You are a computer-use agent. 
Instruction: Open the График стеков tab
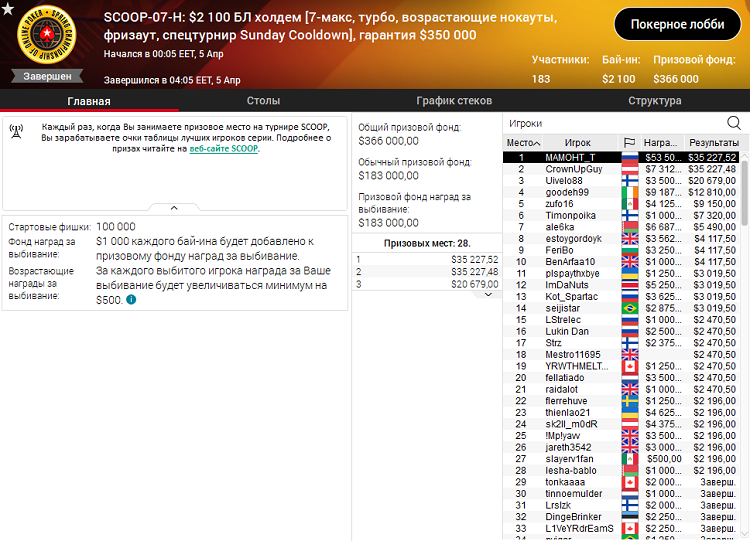coord(454,101)
